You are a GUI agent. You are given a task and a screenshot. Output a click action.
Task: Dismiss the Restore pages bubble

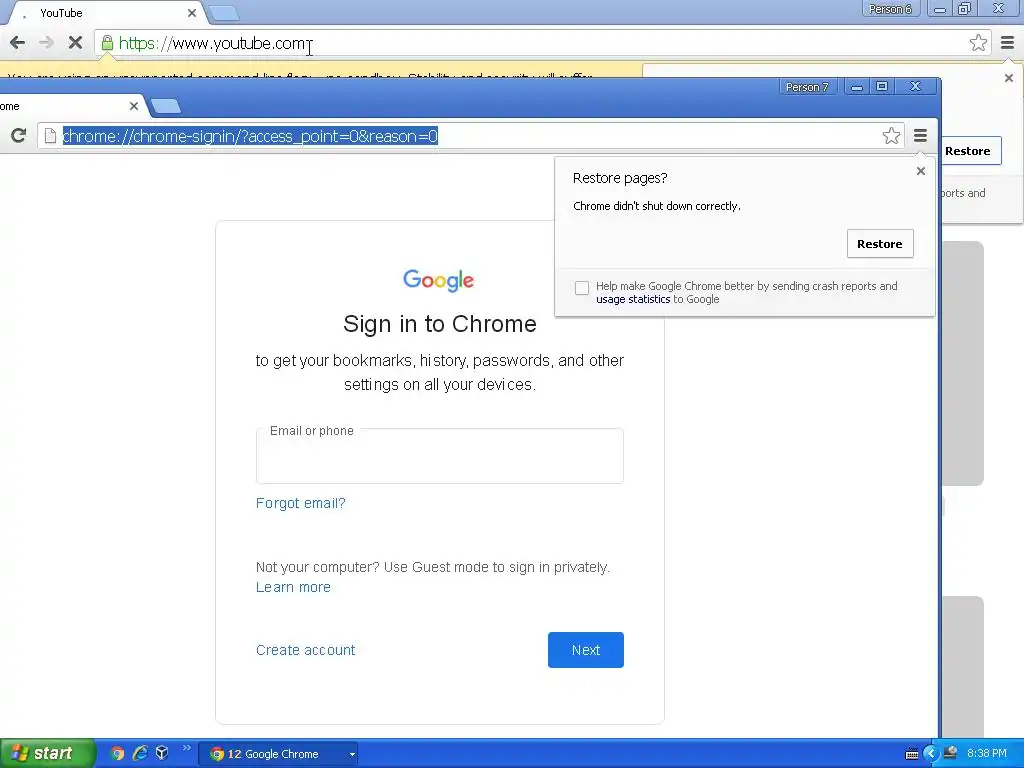(921, 171)
